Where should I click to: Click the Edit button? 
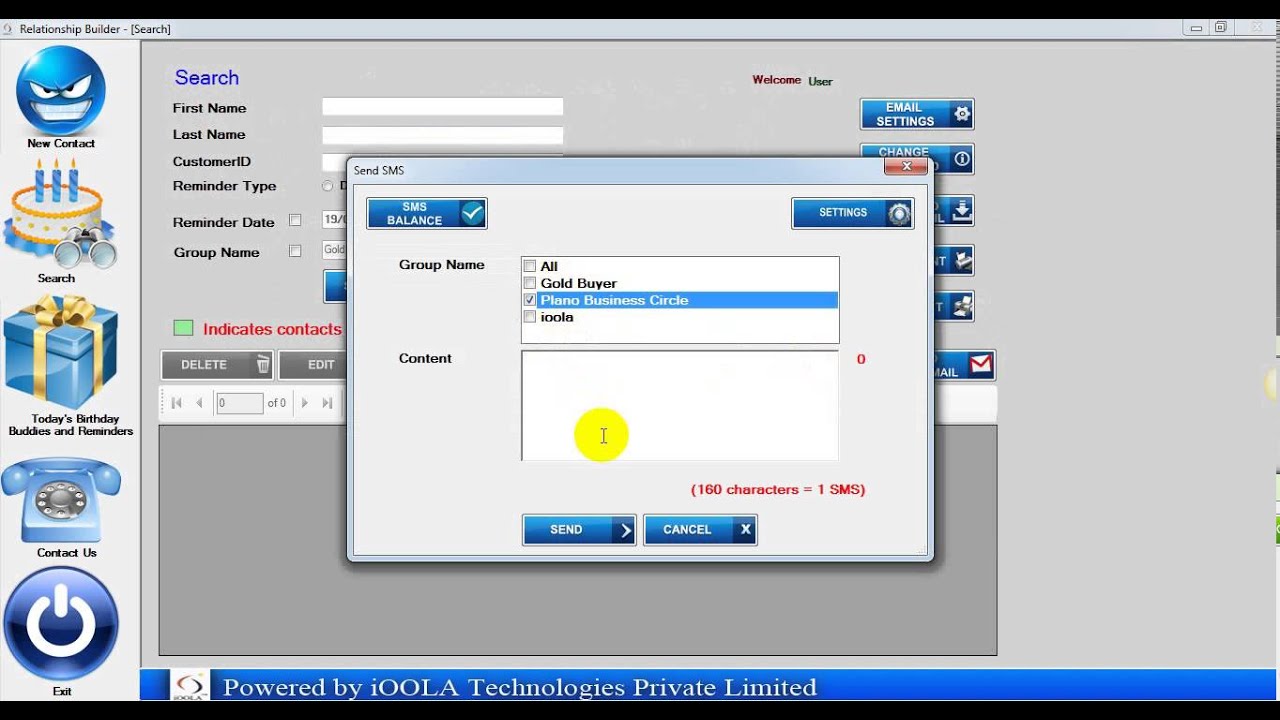(314, 365)
